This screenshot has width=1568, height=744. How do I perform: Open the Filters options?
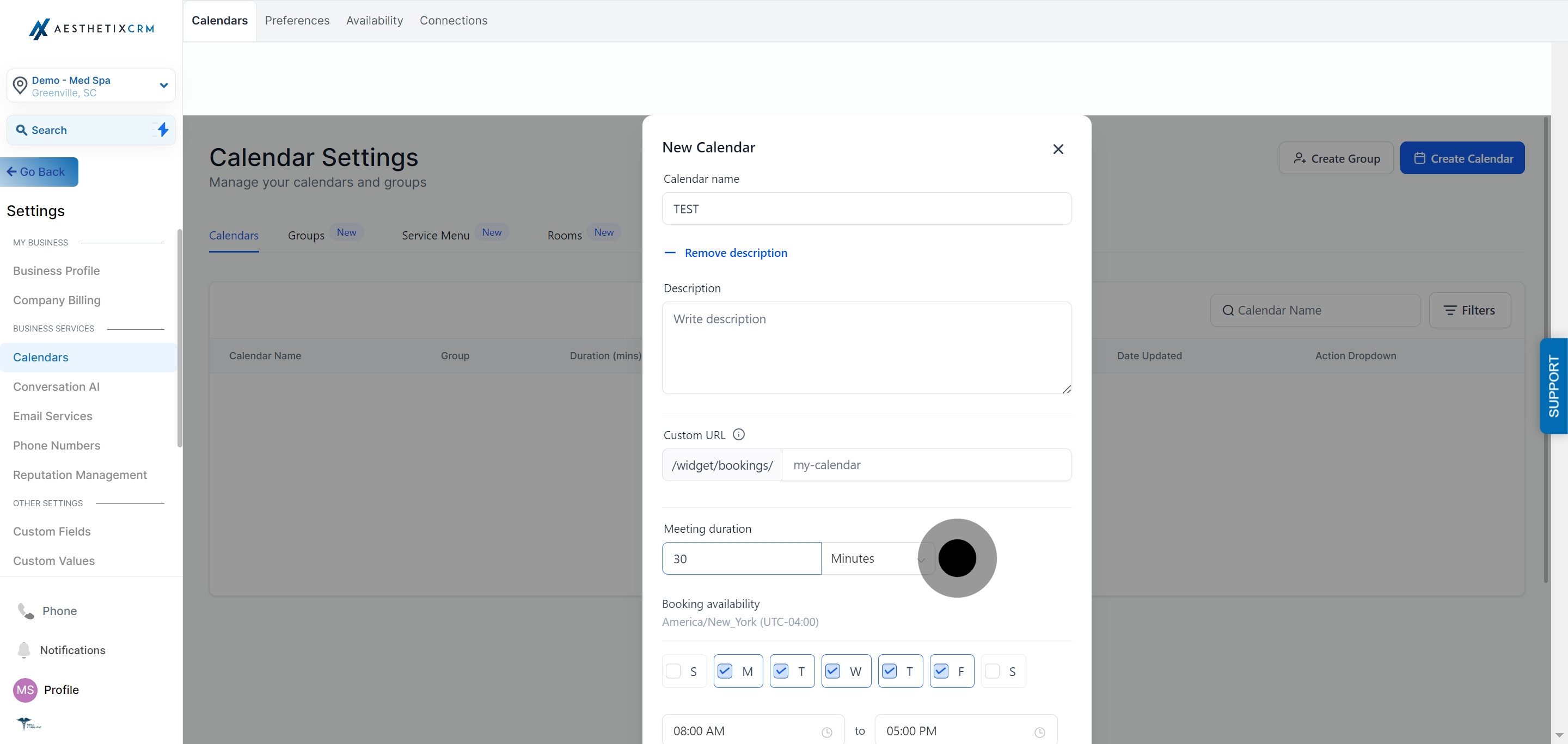pos(1469,310)
